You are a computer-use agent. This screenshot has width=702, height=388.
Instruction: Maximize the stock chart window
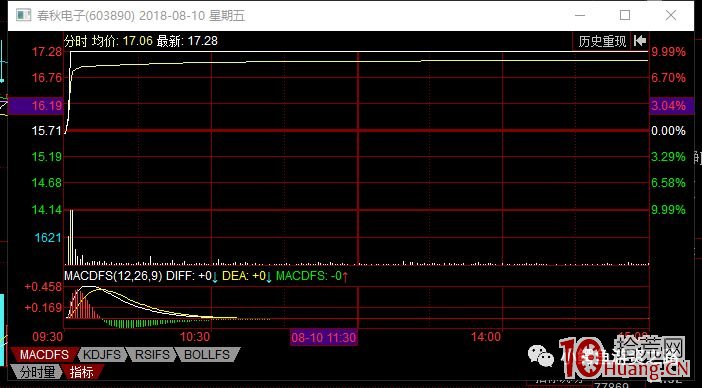point(625,15)
